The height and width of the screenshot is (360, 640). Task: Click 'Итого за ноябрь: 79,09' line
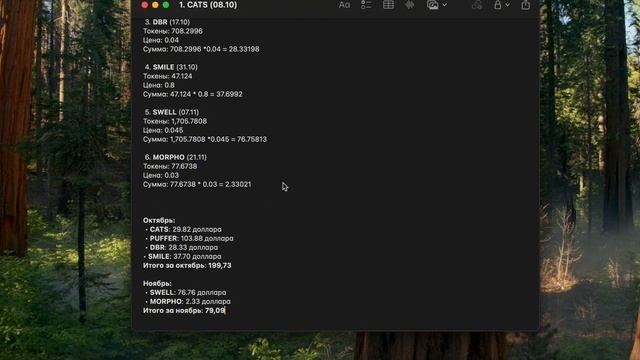184,310
